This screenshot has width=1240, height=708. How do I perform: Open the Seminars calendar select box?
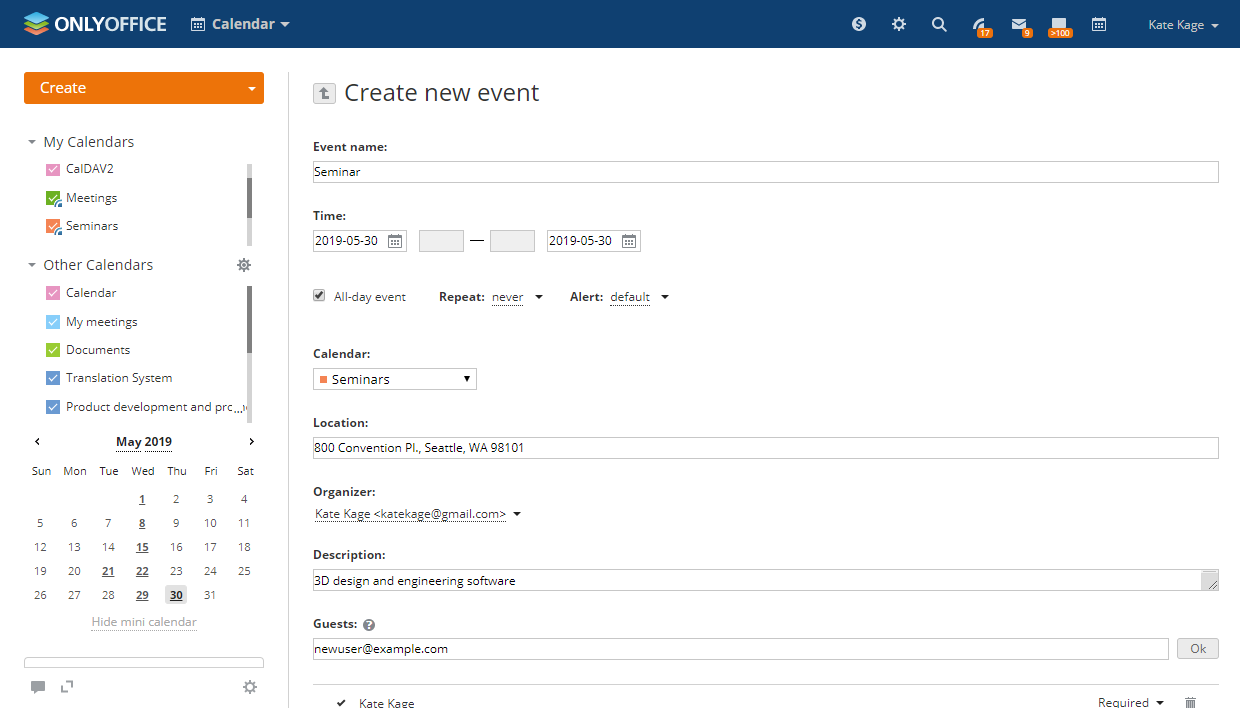tap(395, 379)
